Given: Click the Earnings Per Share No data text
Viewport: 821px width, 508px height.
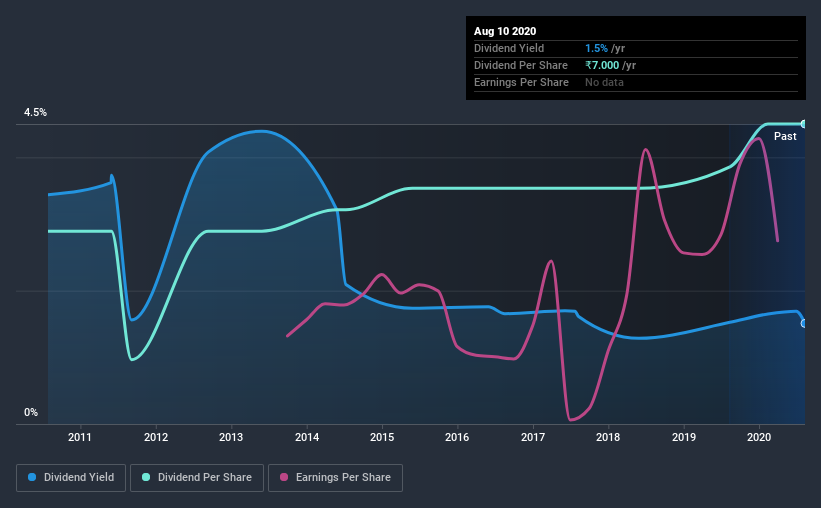Looking at the screenshot, I should pyautogui.click(x=604, y=82).
